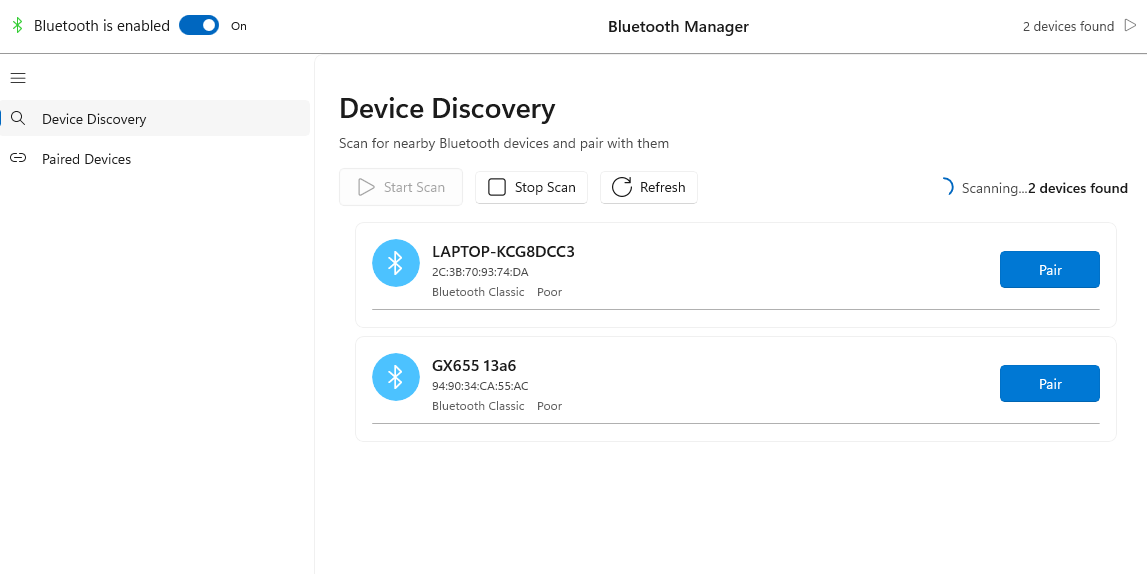This screenshot has height=574, width=1147.
Task: Turn off the Bluetooth enabled switch
Action: (x=199, y=26)
